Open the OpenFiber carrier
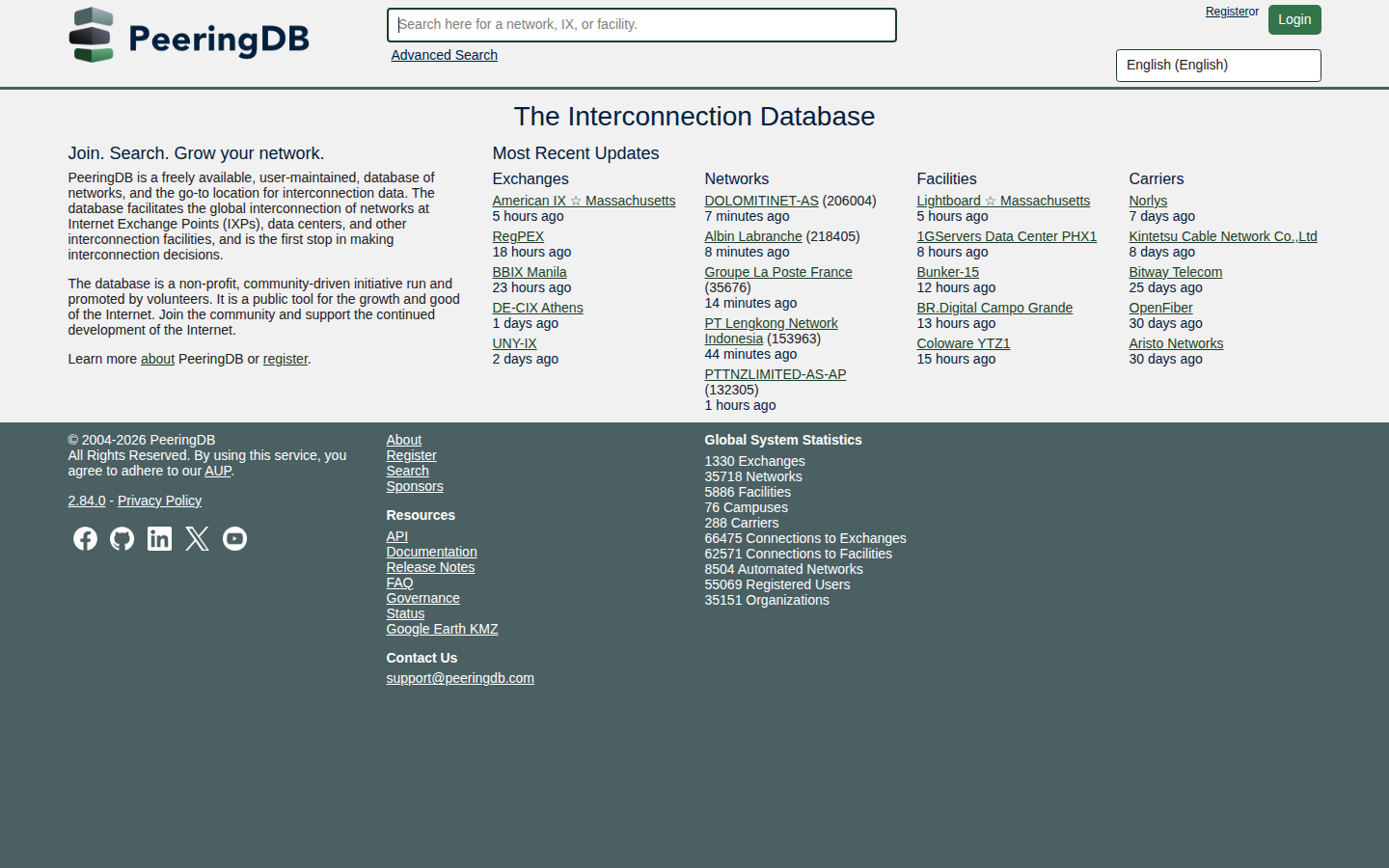Image resolution: width=1389 pixels, height=868 pixels. pyautogui.click(x=1160, y=308)
